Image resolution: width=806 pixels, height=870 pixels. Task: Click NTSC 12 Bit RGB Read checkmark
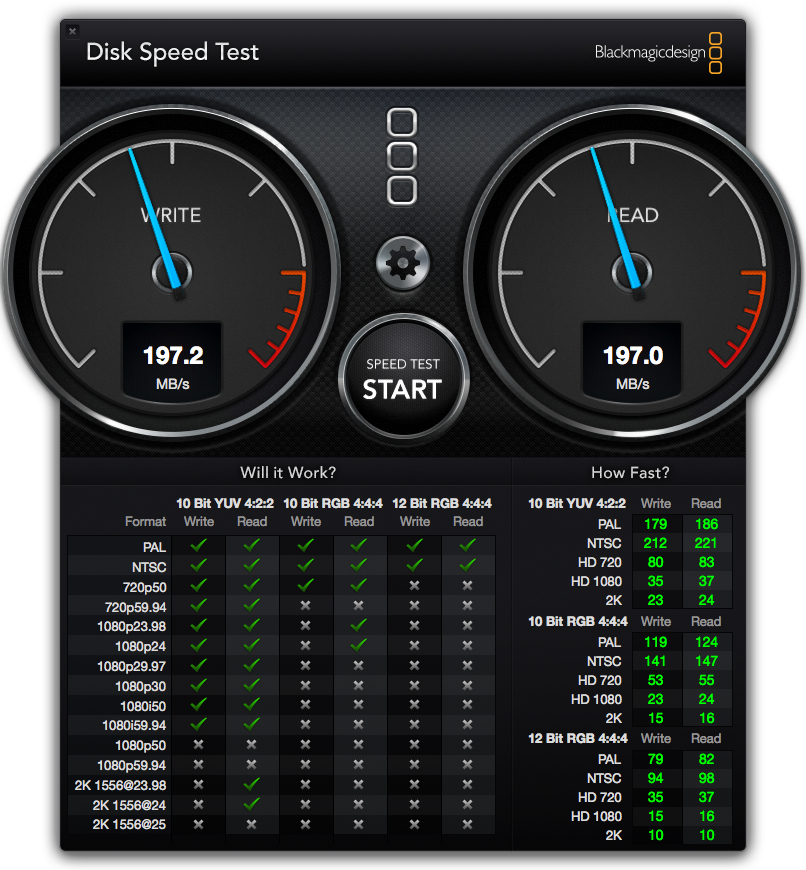467,565
